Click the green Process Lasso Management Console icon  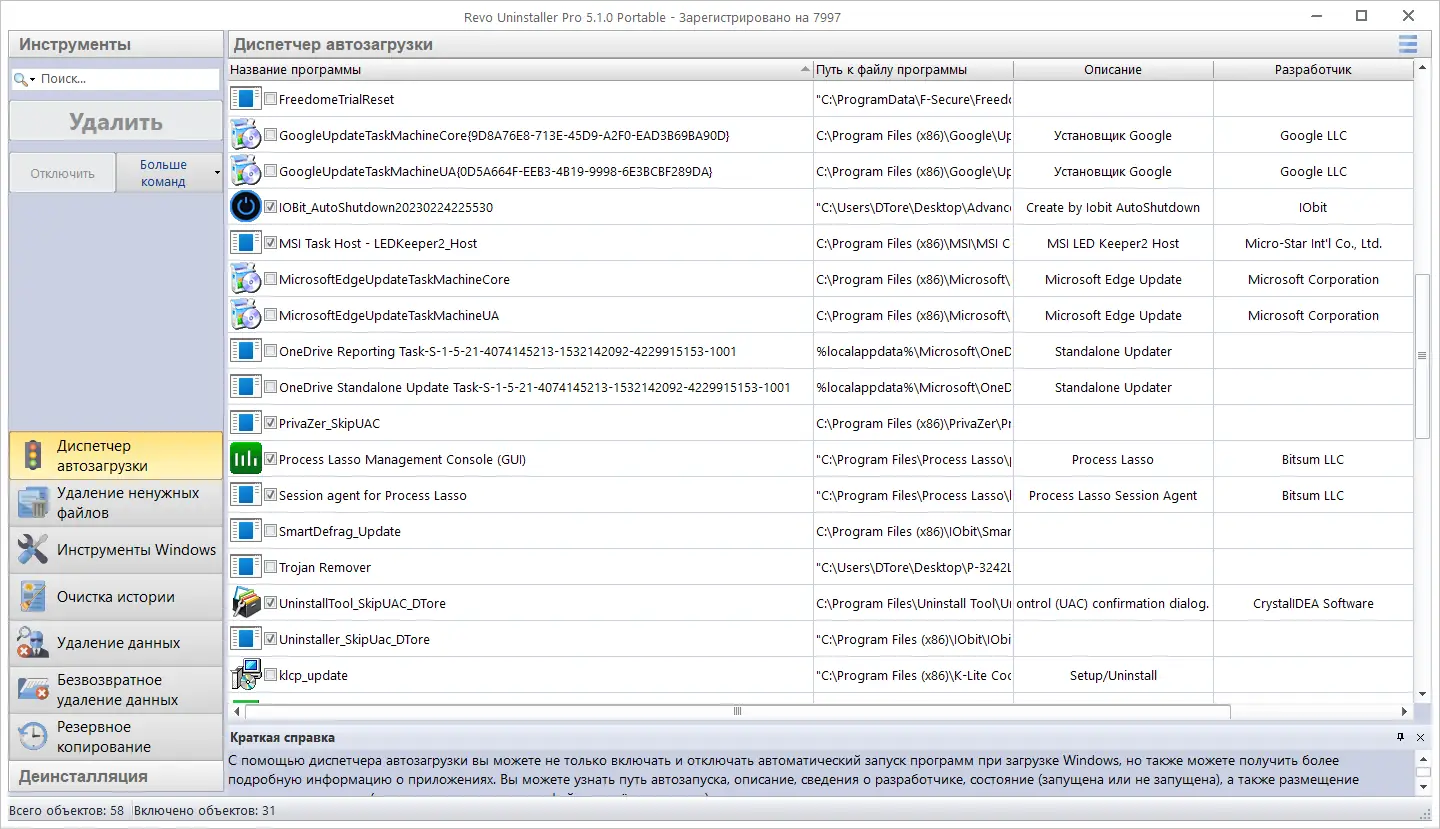[x=246, y=459]
